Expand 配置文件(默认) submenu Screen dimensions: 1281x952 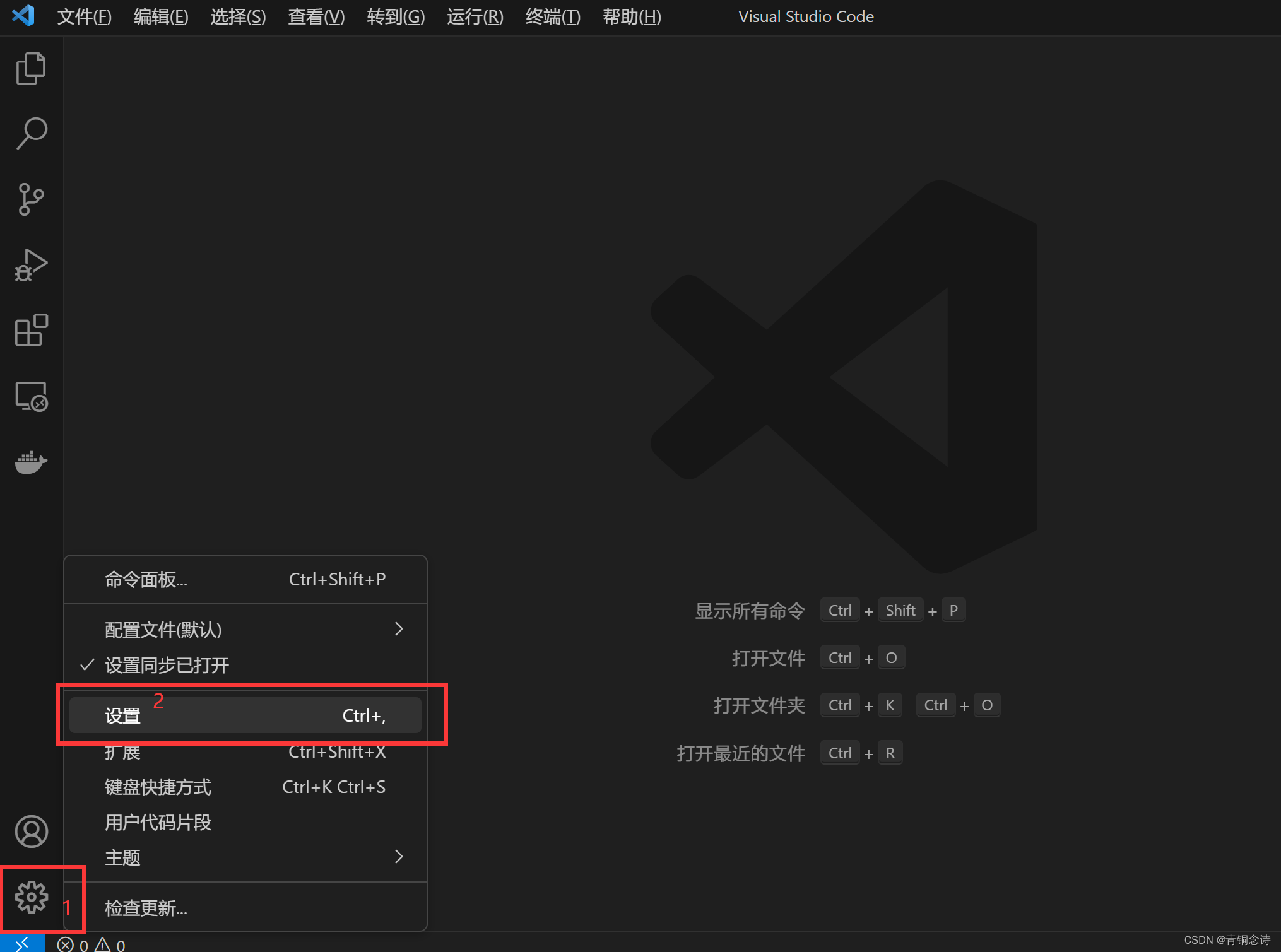pos(245,629)
